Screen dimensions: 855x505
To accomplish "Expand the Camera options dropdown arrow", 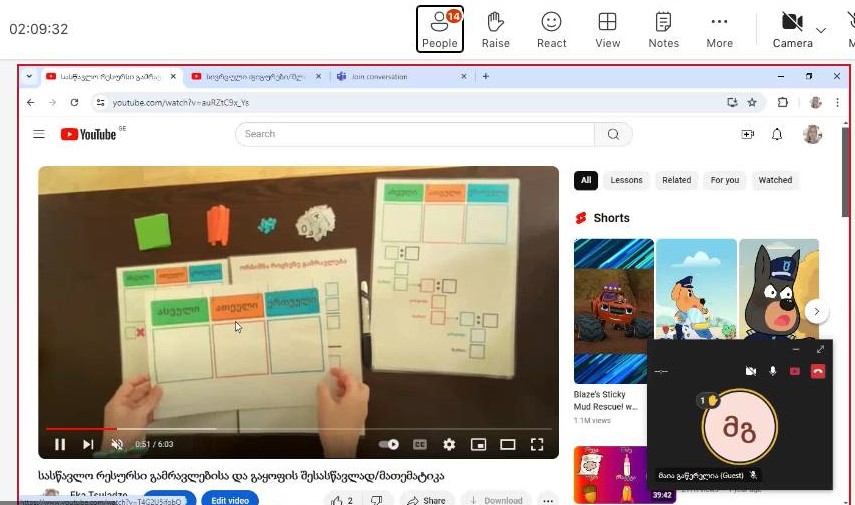I will tap(821, 30).
